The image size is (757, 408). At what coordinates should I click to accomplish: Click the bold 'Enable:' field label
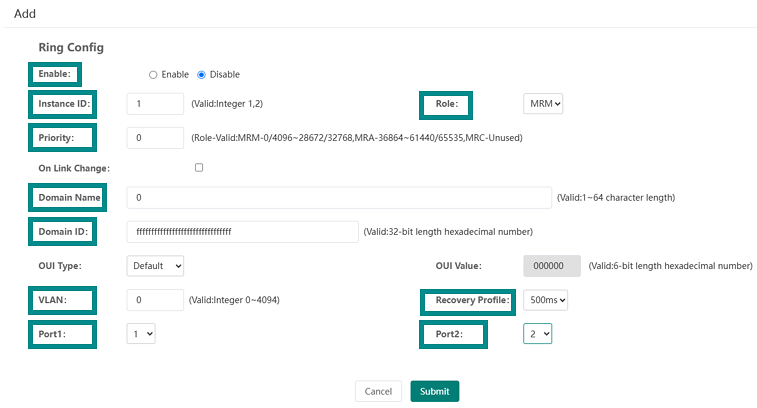(55, 74)
